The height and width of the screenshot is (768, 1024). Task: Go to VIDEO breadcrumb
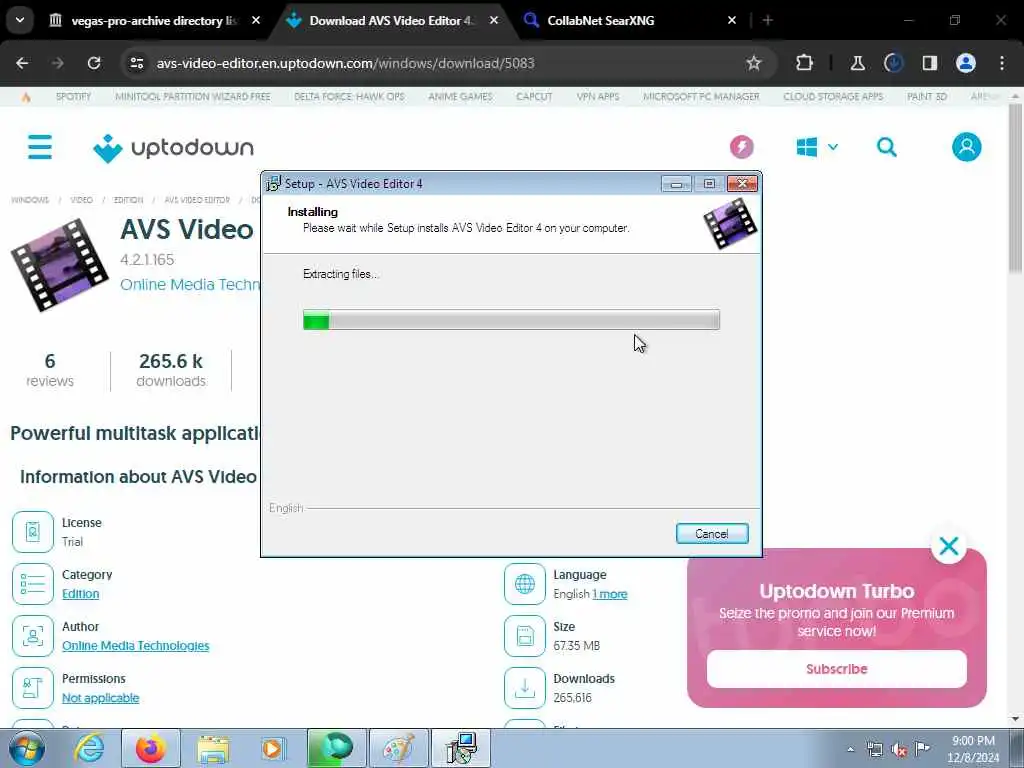(82, 200)
